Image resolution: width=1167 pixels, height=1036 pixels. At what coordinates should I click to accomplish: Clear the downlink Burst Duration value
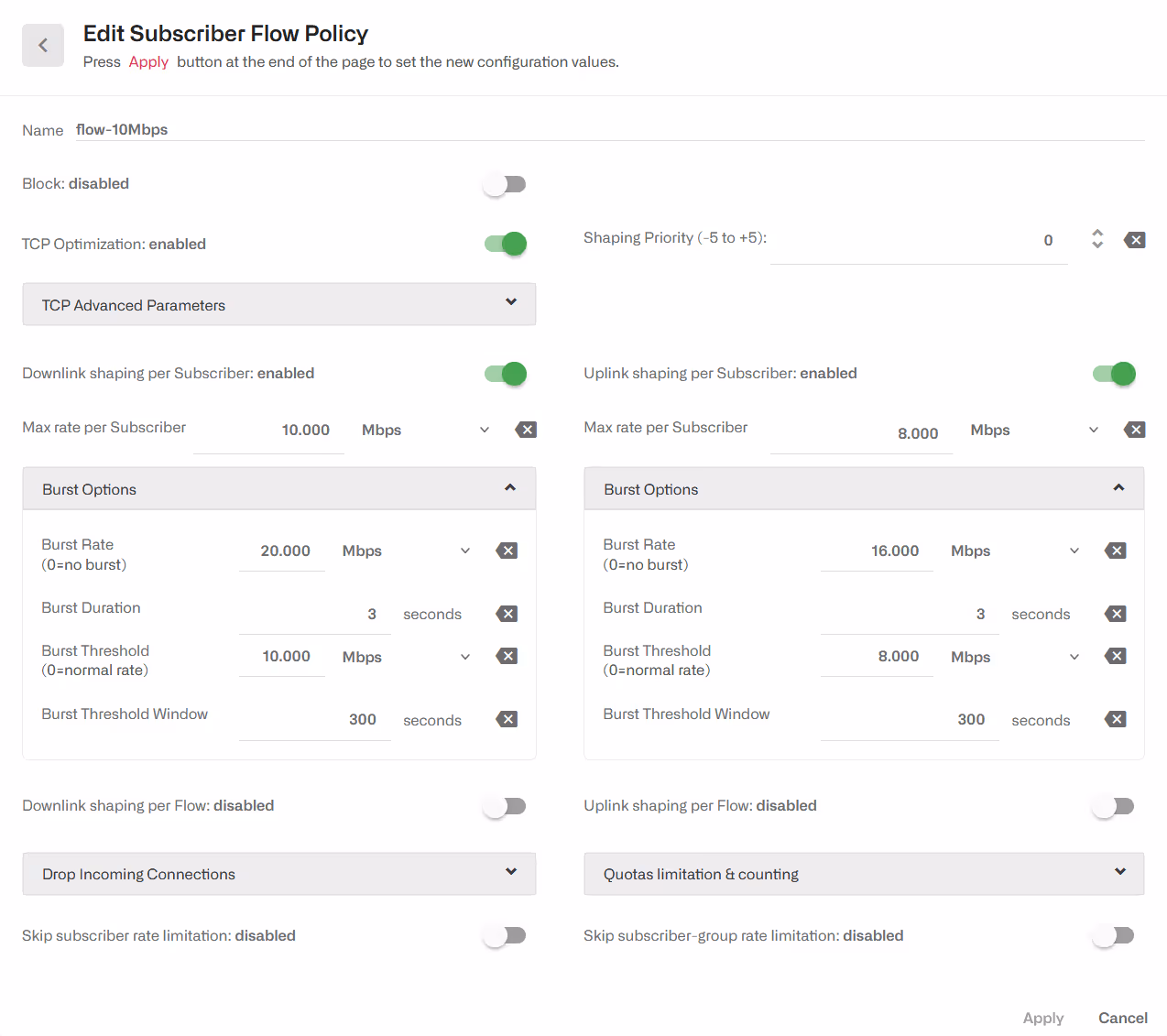click(x=507, y=614)
